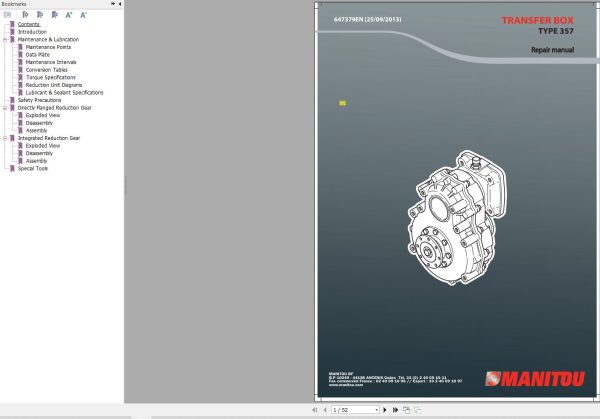Click the go to previous view icon
Viewport: 600px width, 419px height.
point(406,410)
